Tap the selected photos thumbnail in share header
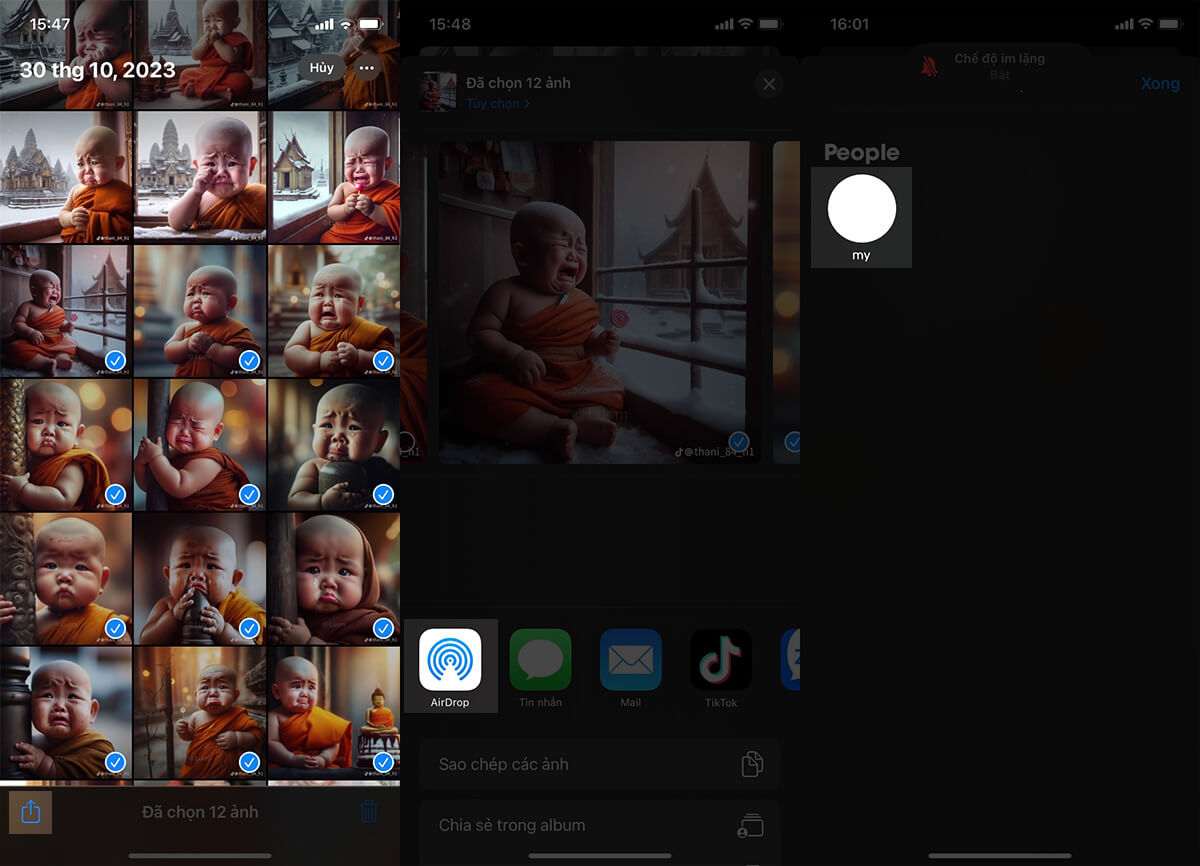This screenshot has width=1200, height=866. click(438, 91)
